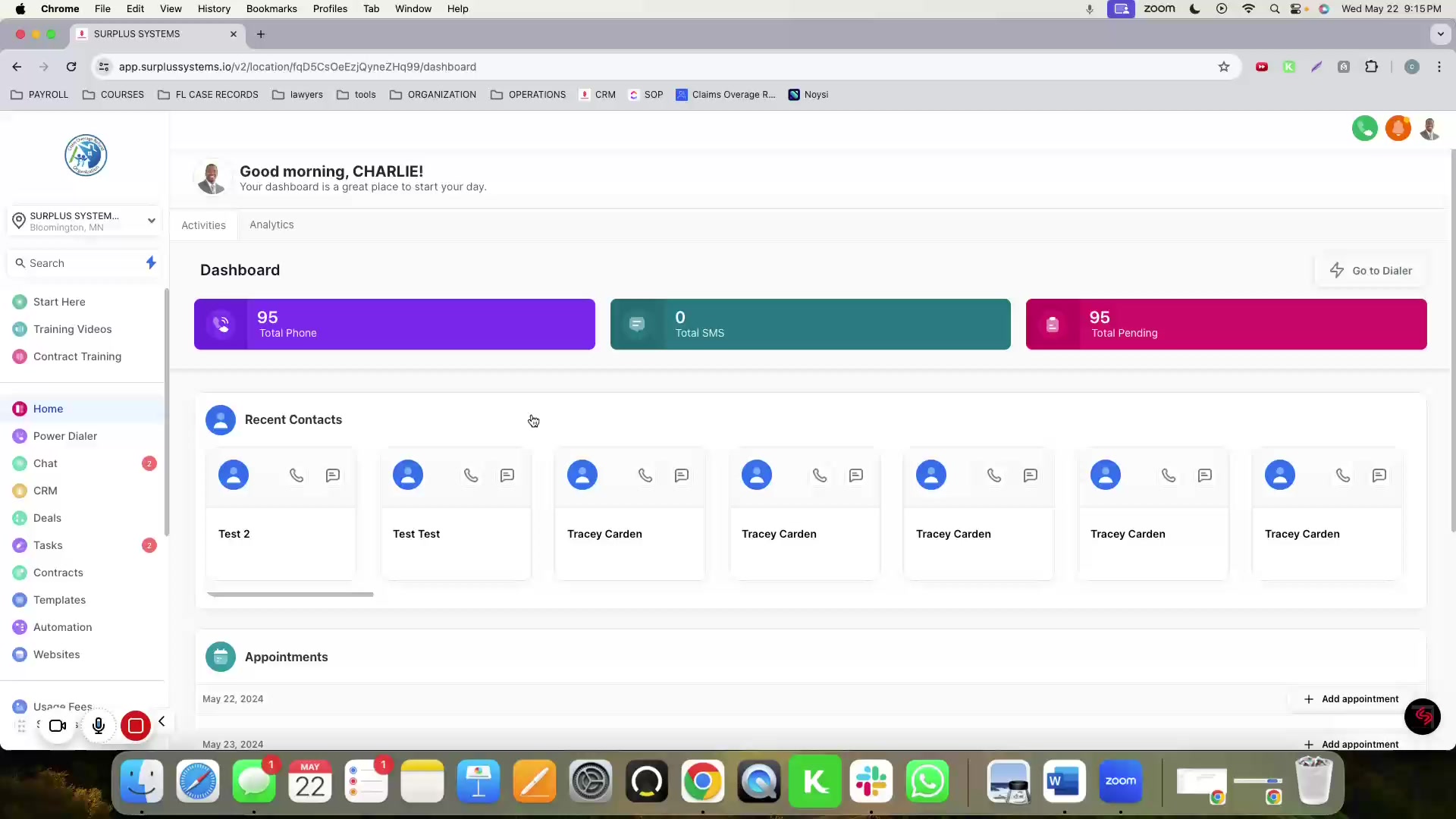This screenshot has width=1456, height=819.
Task: Open the orange notifications bell
Action: 1398,129
